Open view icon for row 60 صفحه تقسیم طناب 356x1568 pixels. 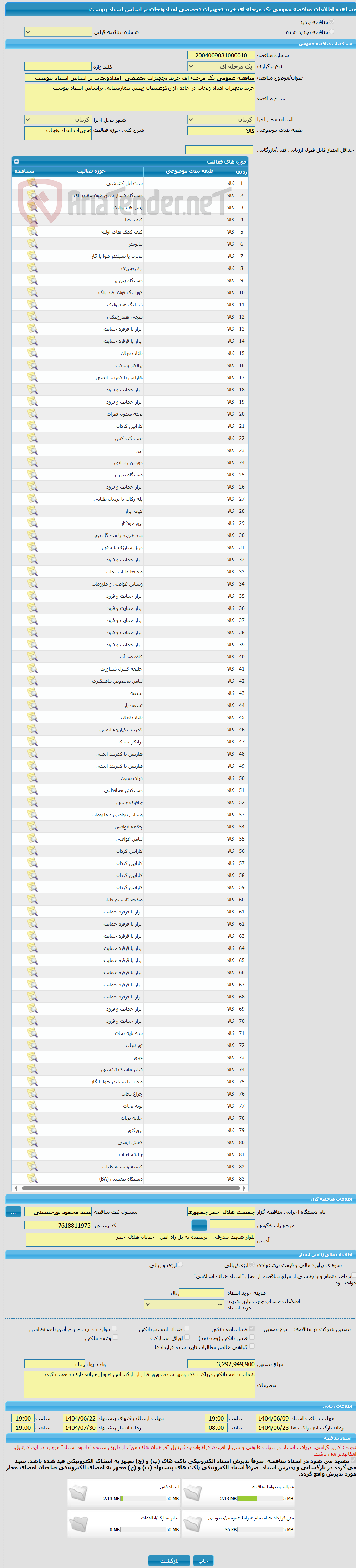[x=32, y=900]
